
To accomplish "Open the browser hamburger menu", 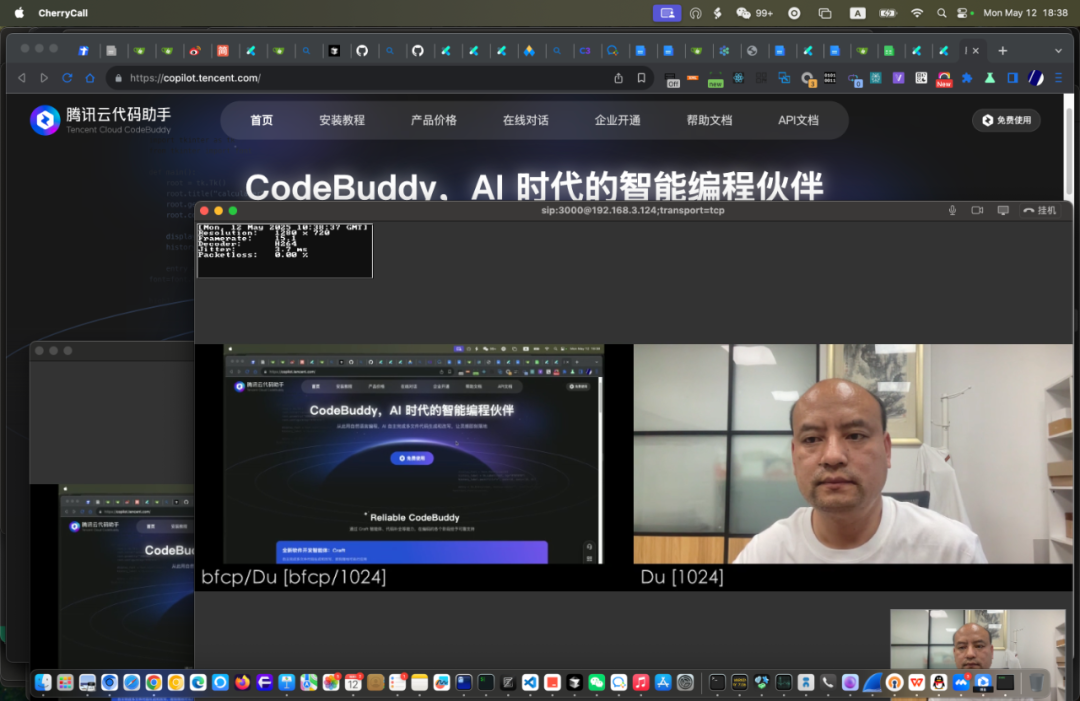I will tap(1059, 78).
